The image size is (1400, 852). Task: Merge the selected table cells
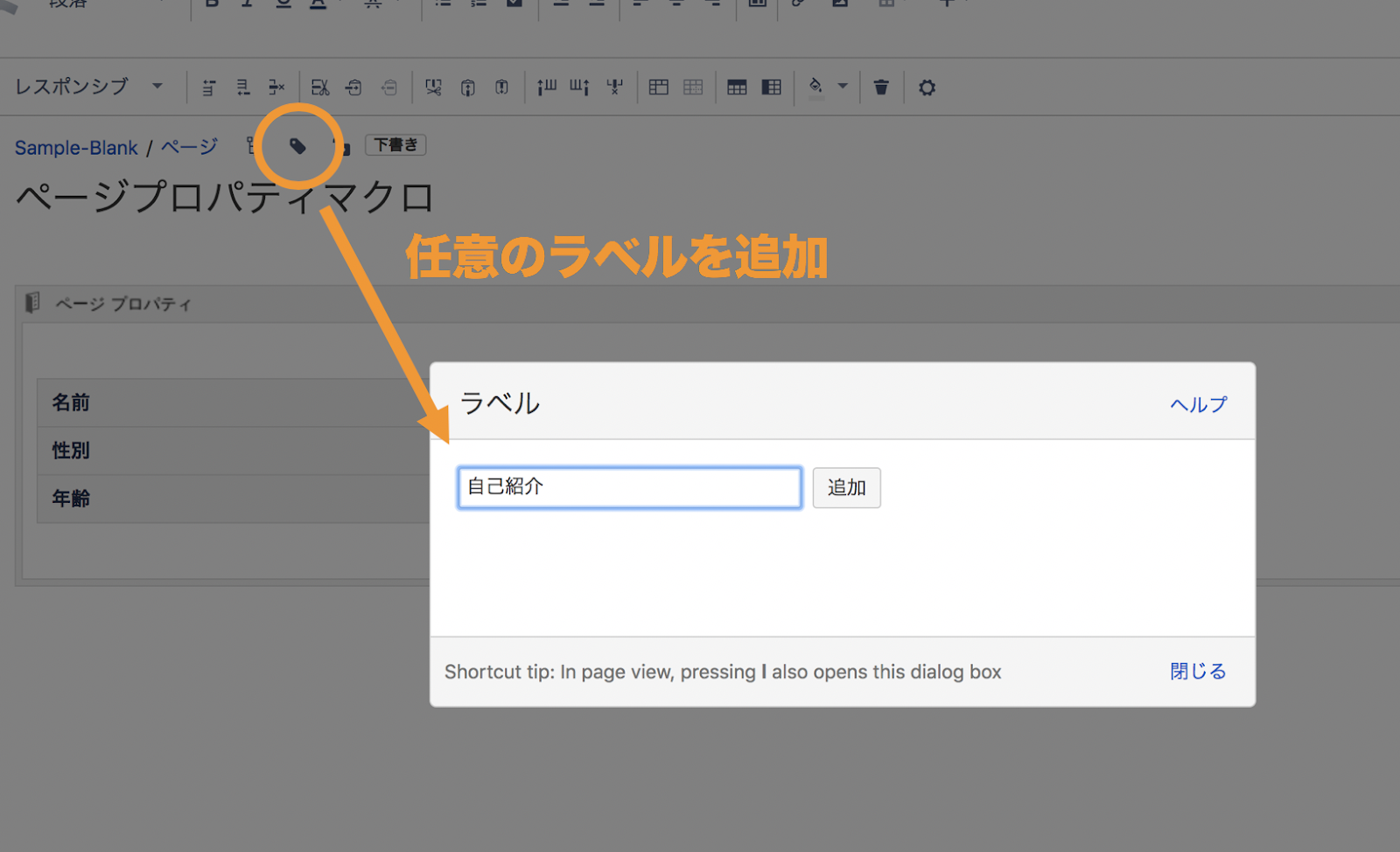(x=659, y=87)
